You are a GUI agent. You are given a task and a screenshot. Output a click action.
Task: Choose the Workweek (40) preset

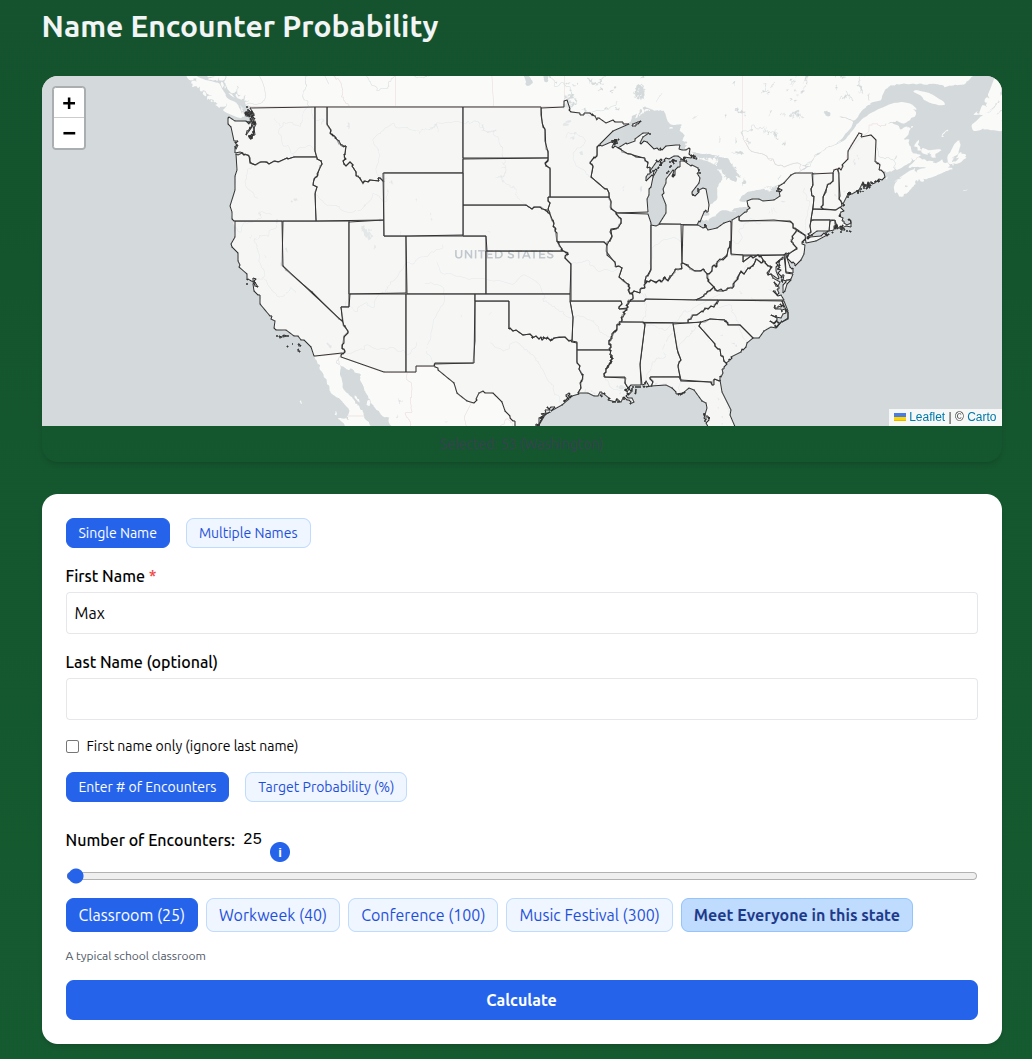pyautogui.click(x=272, y=914)
